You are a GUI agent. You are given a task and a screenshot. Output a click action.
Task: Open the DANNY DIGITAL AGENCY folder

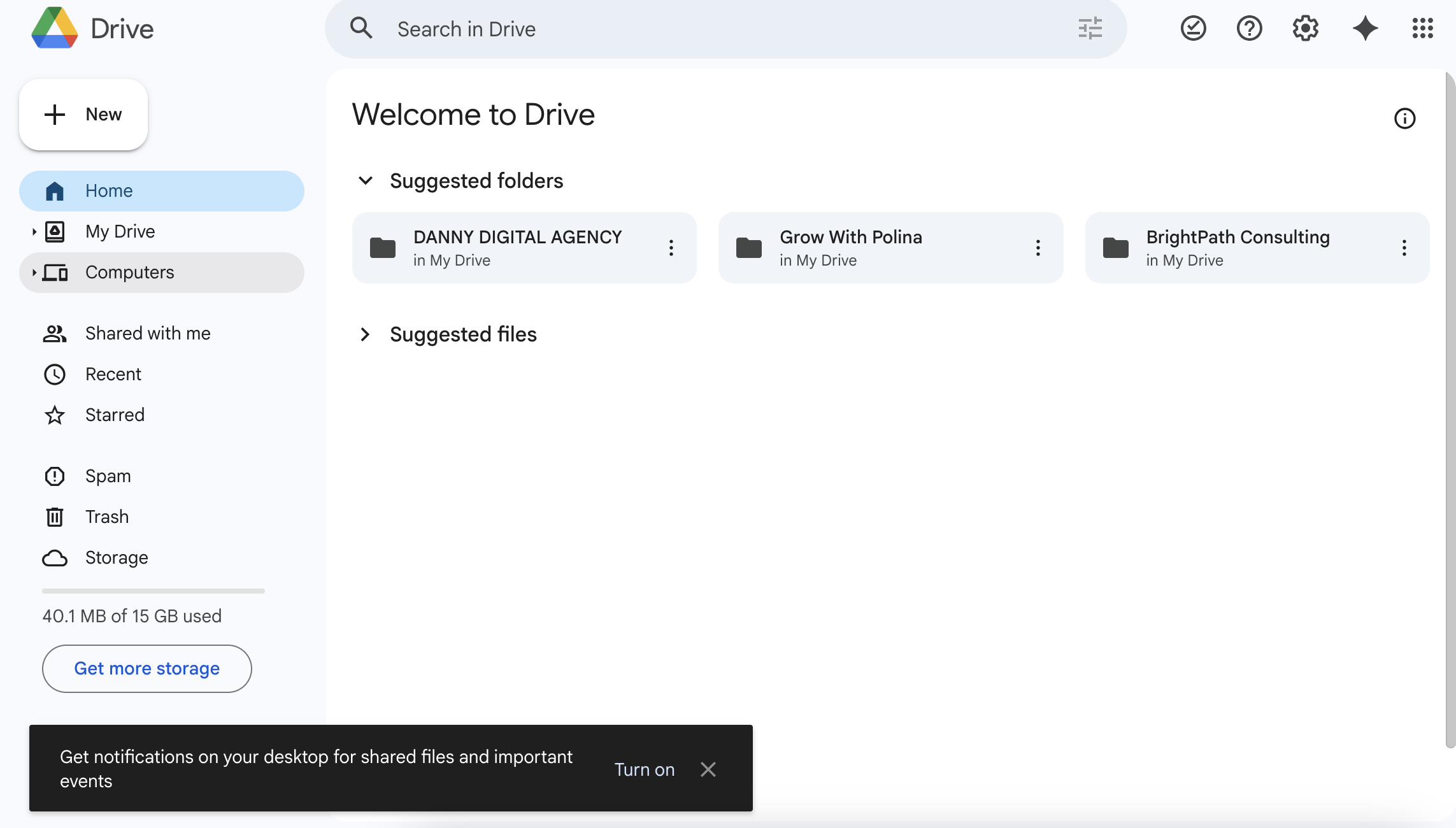click(x=524, y=248)
